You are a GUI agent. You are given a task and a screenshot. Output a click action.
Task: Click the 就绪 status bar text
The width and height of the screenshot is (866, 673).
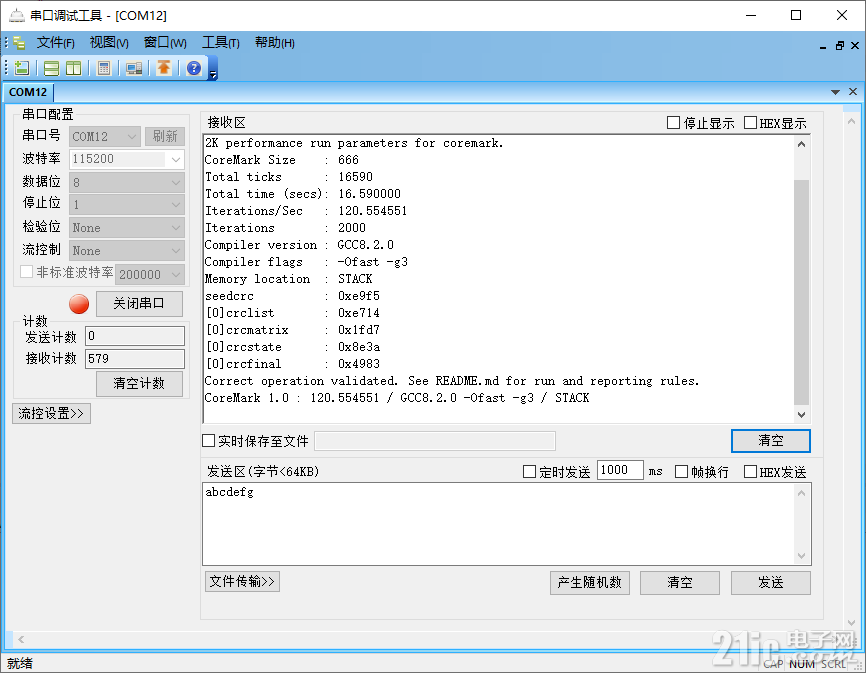tap(20, 663)
